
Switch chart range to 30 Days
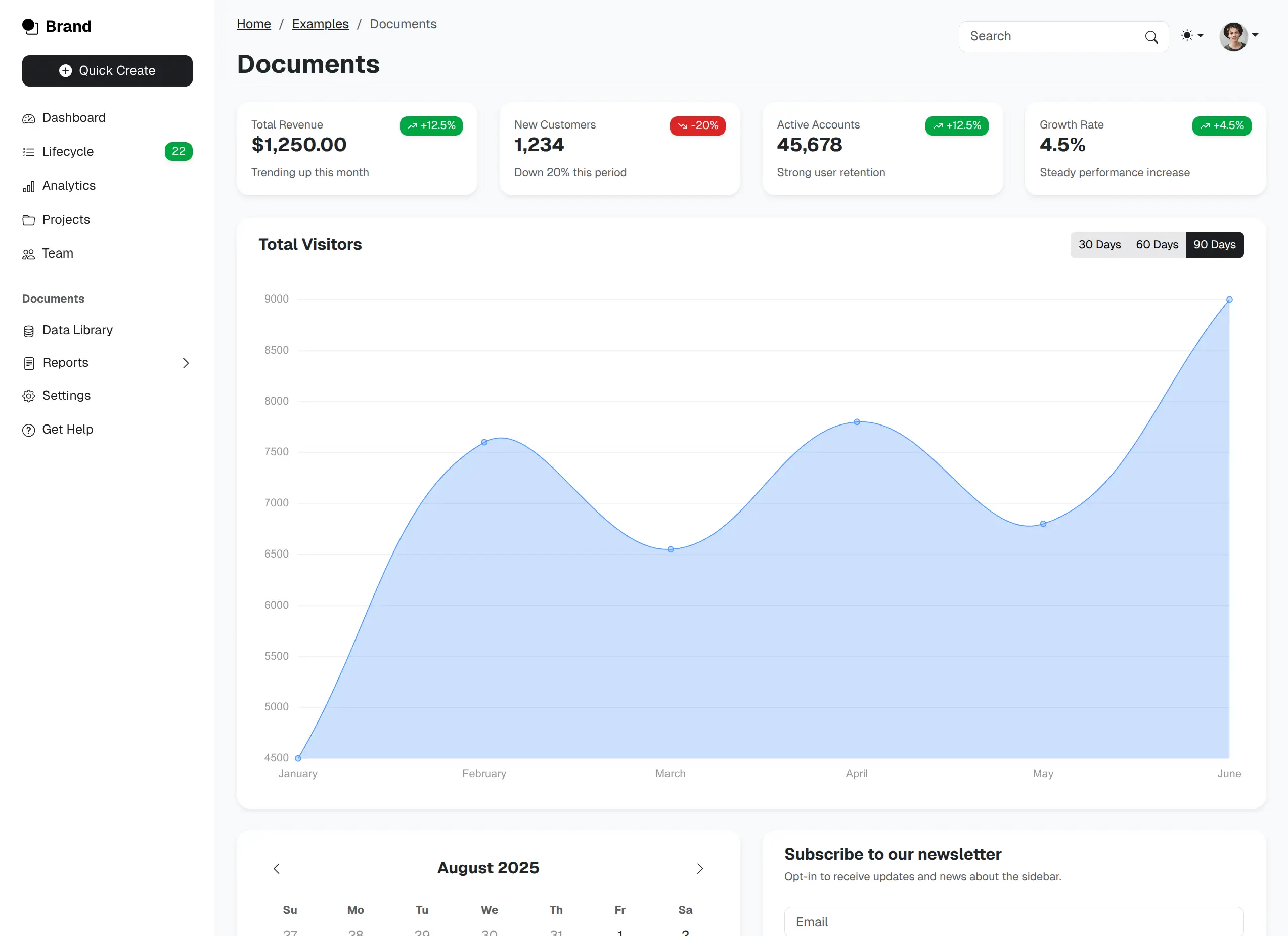pos(1099,244)
